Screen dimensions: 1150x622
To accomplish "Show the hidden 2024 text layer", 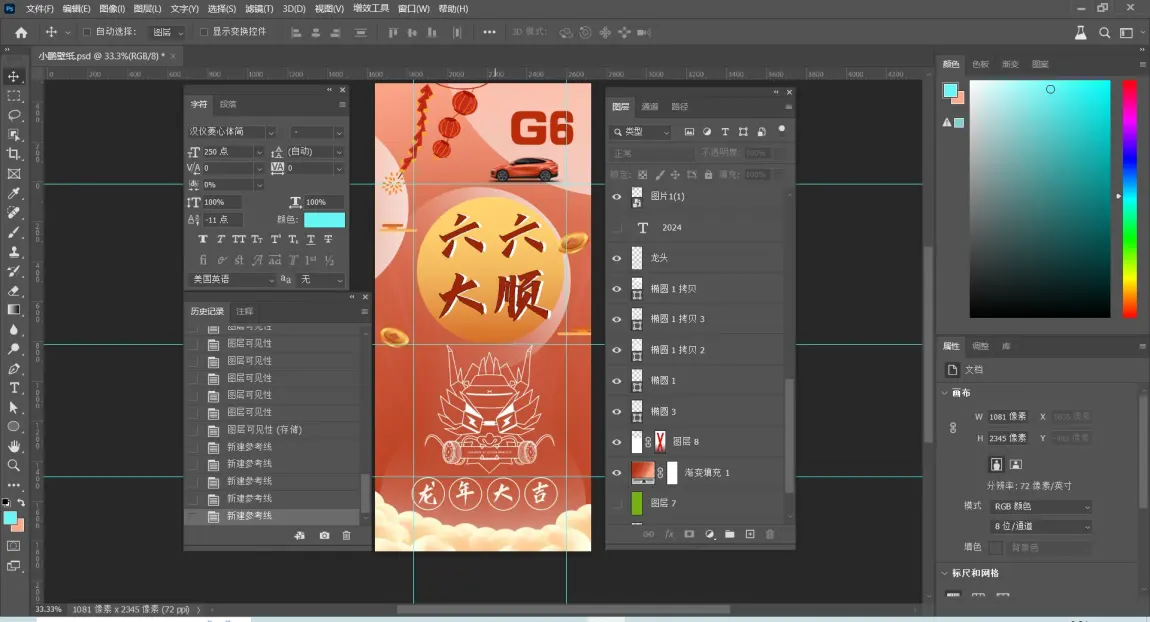I will pos(616,228).
